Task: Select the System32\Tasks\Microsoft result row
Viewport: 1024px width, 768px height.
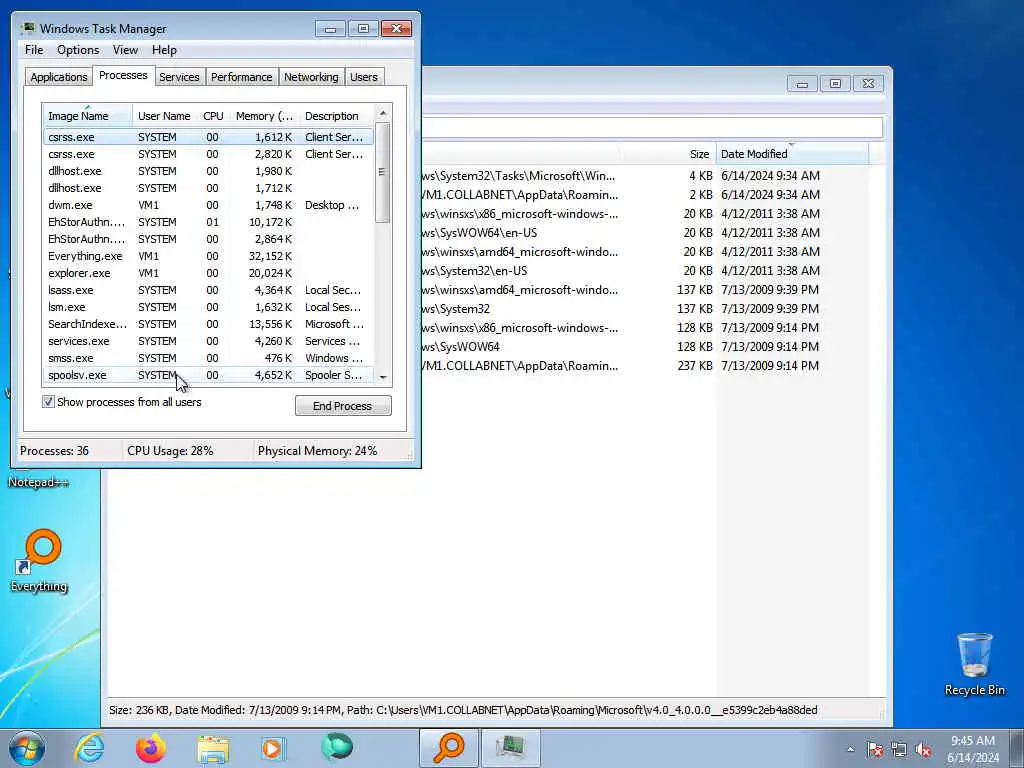Action: click(x=645, y=176)
